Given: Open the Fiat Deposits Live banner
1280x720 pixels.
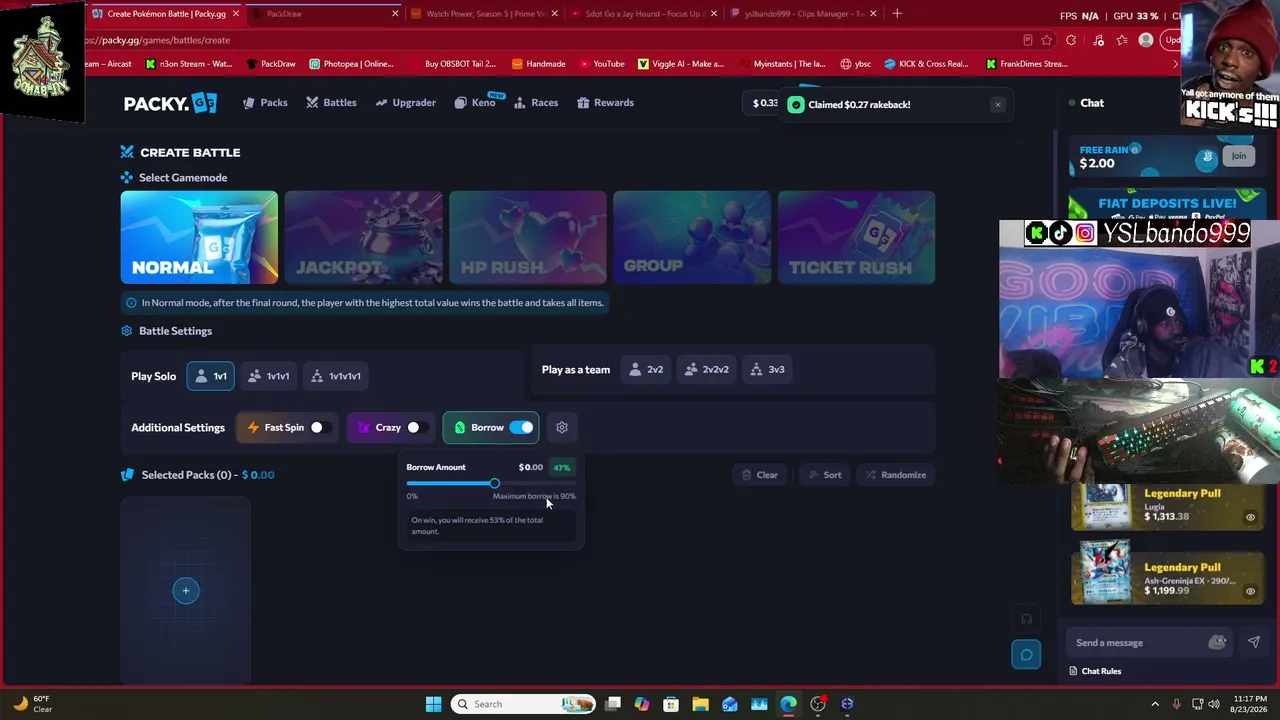Looking at the screenshot, I should pos(1167,205).
